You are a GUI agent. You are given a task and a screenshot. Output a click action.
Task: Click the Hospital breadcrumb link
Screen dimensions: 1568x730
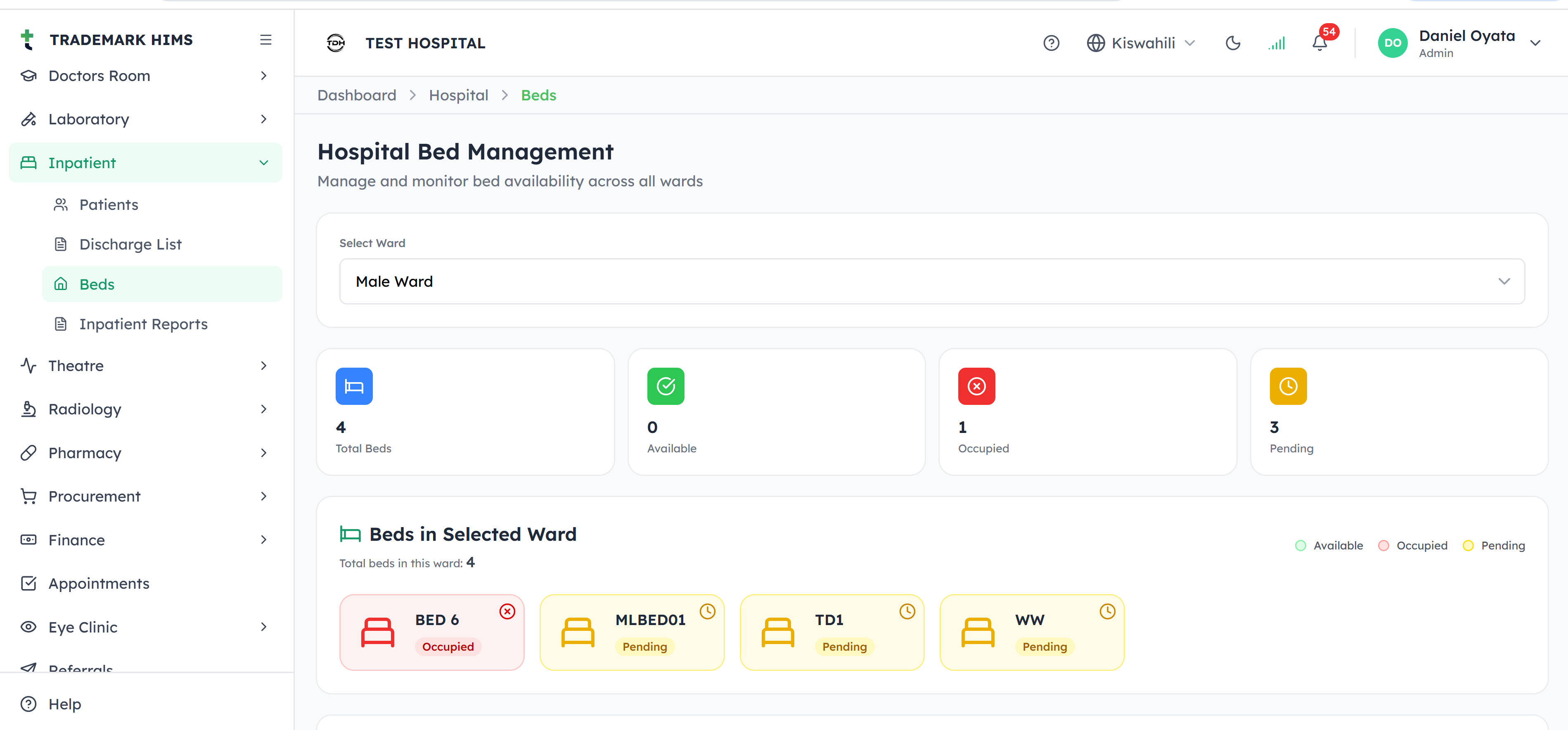(x=458, y=95)
